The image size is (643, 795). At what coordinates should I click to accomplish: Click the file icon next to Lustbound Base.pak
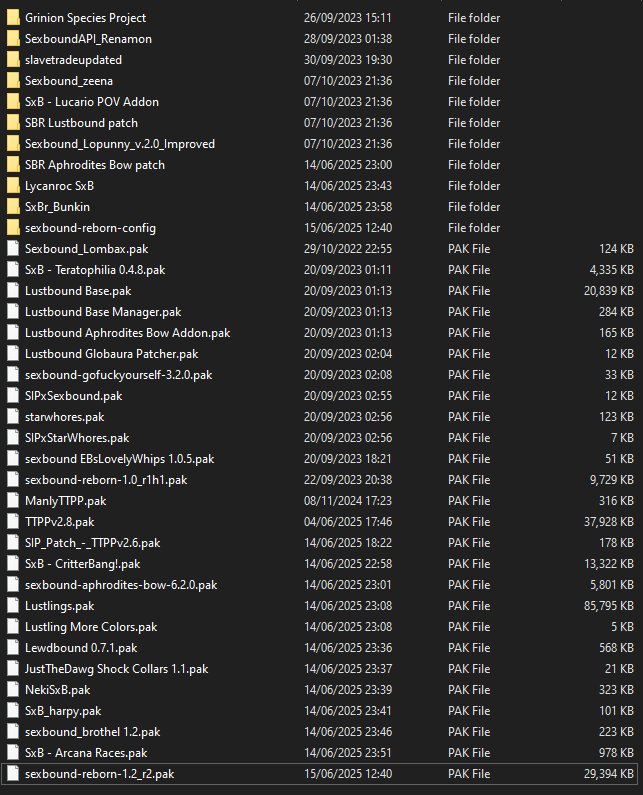(x=13, y=291)
